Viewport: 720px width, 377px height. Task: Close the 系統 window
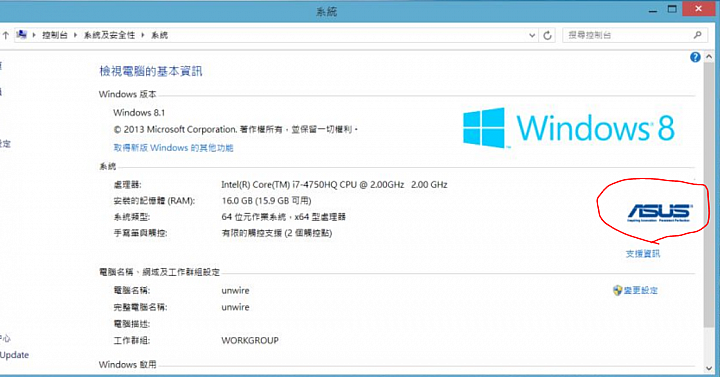698,9
